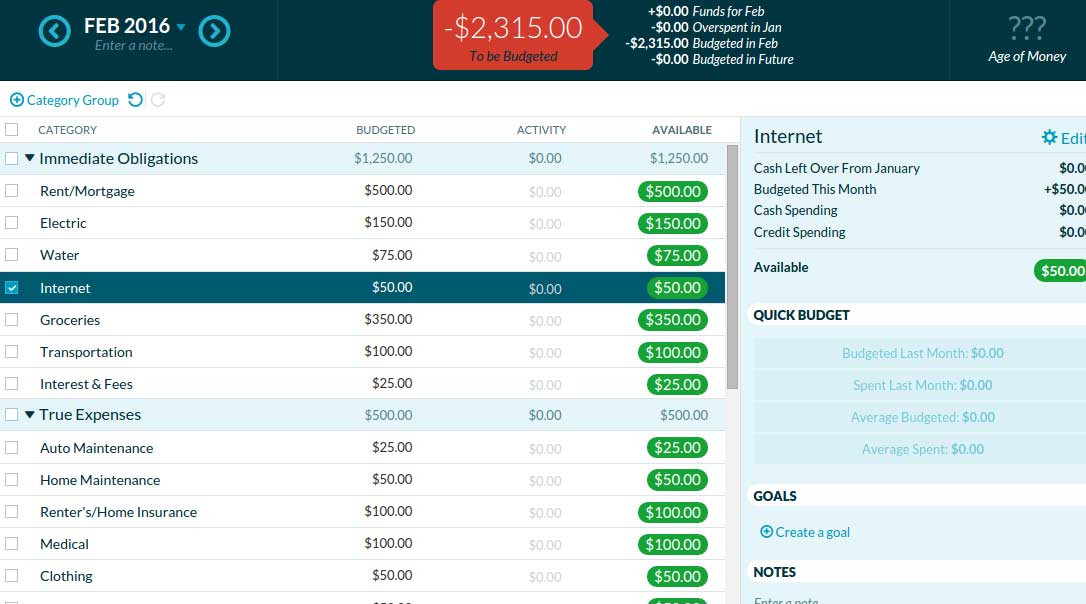The image size is (1086, 604).
Task: Uncheck the Internet category checkbox
Action: 12,288
